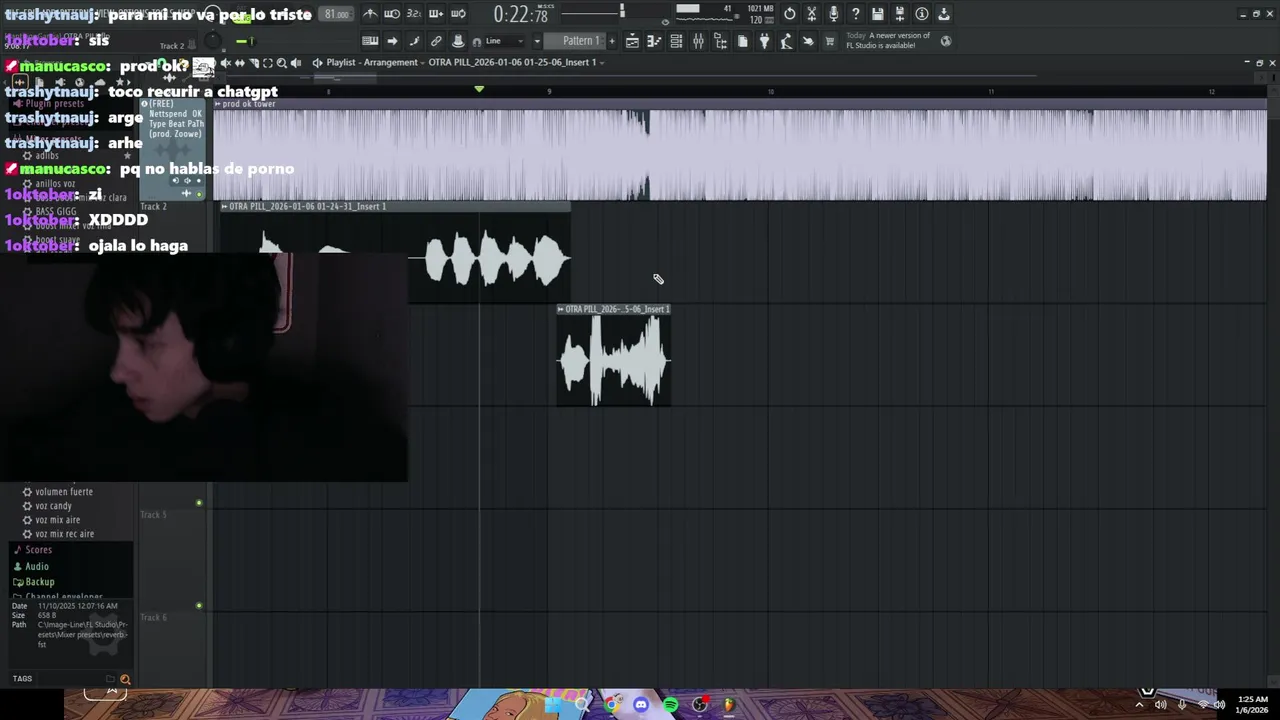Click the TAGS button in browser
The width and height of the screenshot is (1280, 720).
point(22,679)
